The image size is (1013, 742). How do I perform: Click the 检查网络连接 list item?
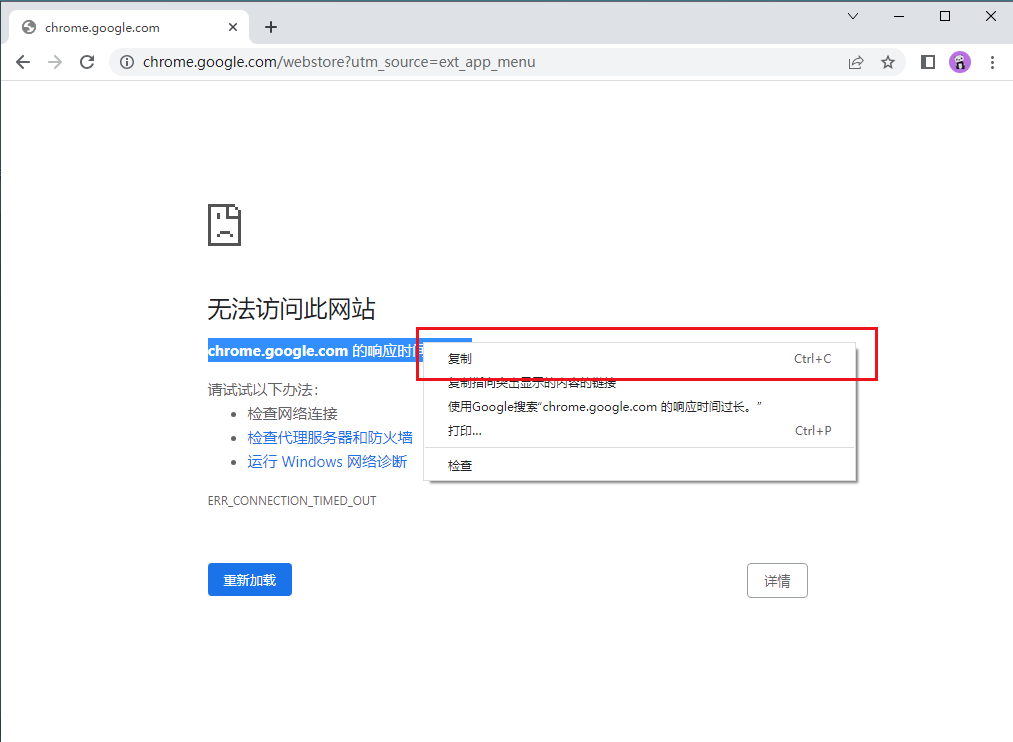(x=292, y=414)
